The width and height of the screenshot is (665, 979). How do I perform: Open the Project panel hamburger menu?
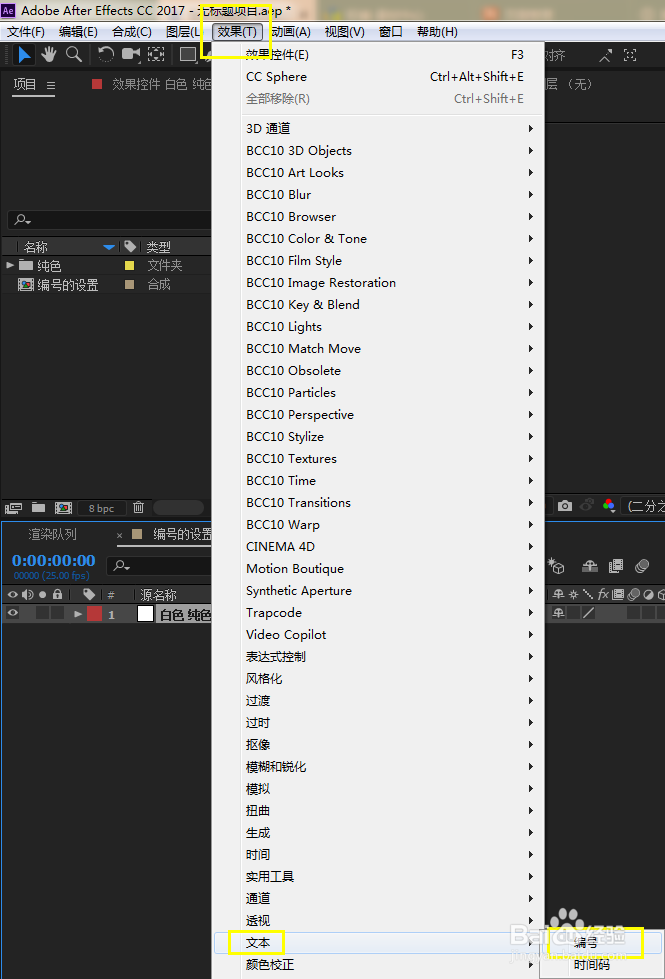tap(51, 86)
